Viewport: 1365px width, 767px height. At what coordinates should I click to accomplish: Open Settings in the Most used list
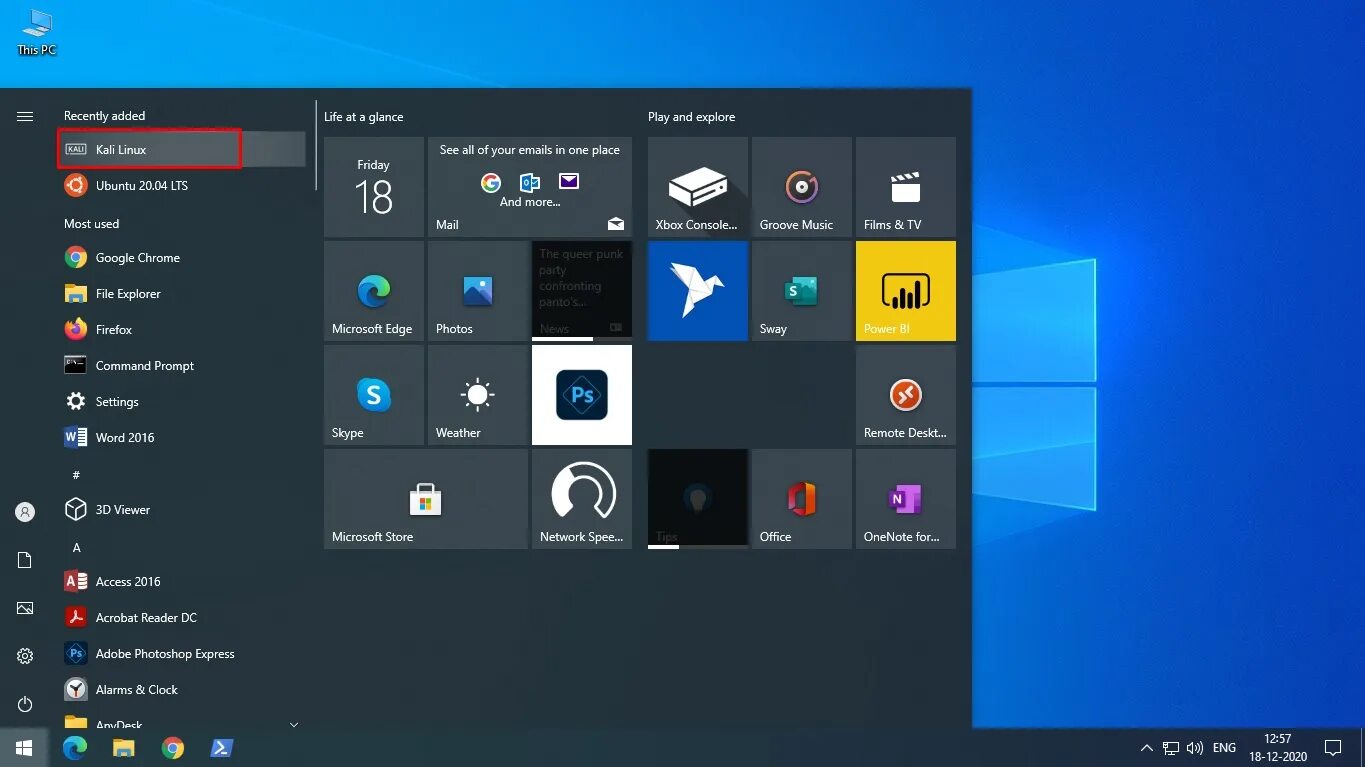click(181, 401)
